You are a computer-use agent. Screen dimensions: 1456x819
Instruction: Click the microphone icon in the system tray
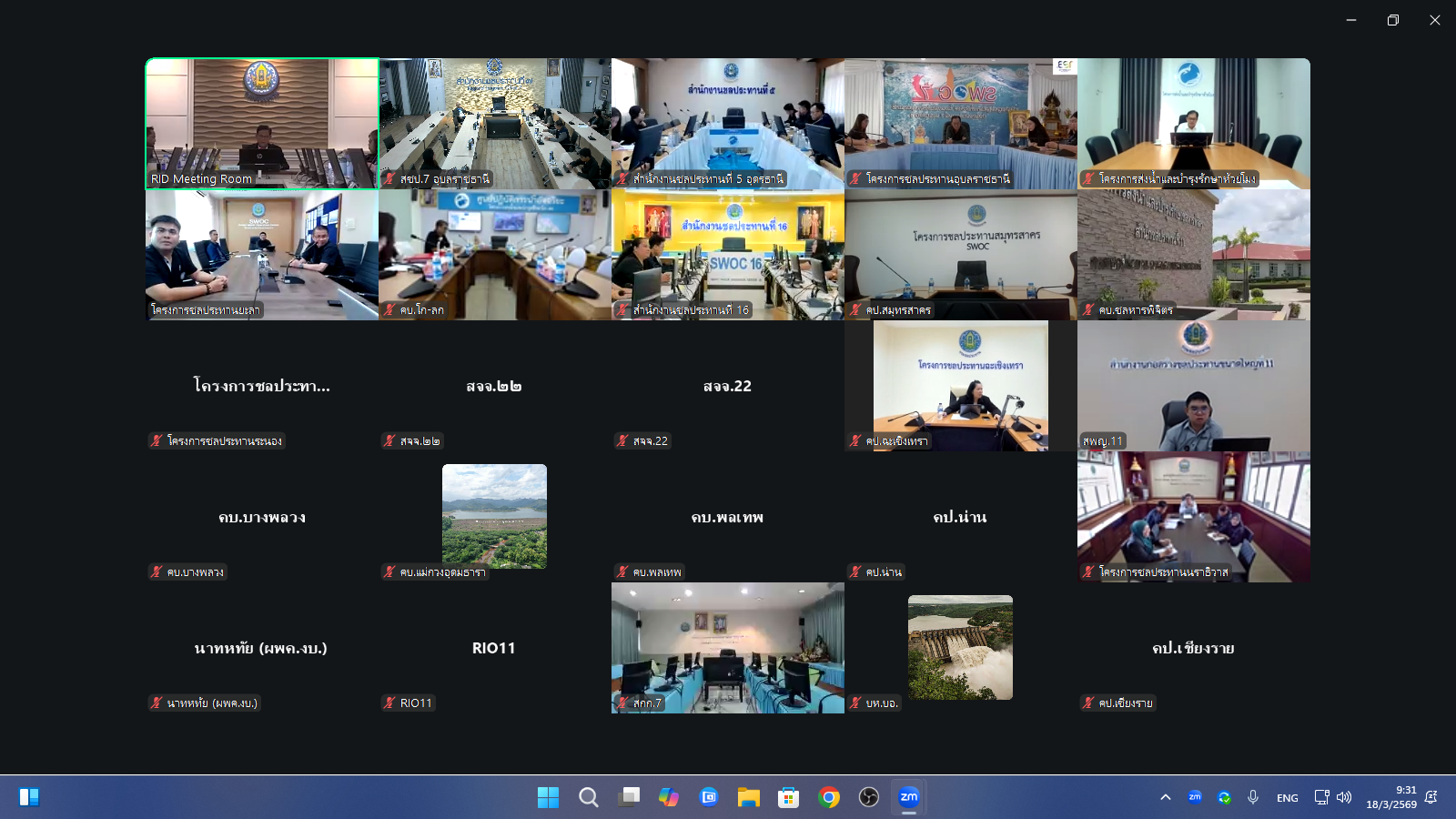point(1253,797)
